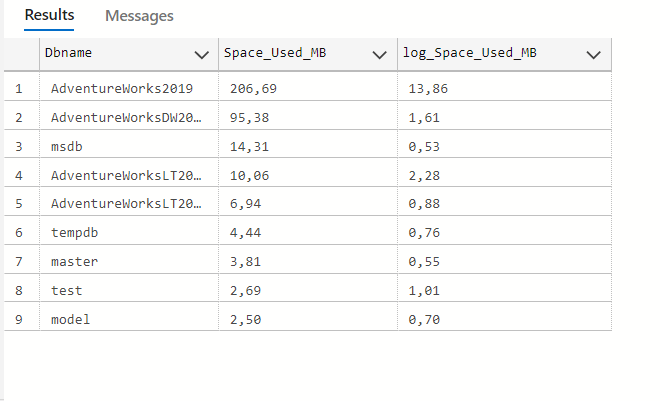Image resolution: width=660 pixels, height=401 pixels.
Task: Select the 13,86 log space value
Action: 429,88
